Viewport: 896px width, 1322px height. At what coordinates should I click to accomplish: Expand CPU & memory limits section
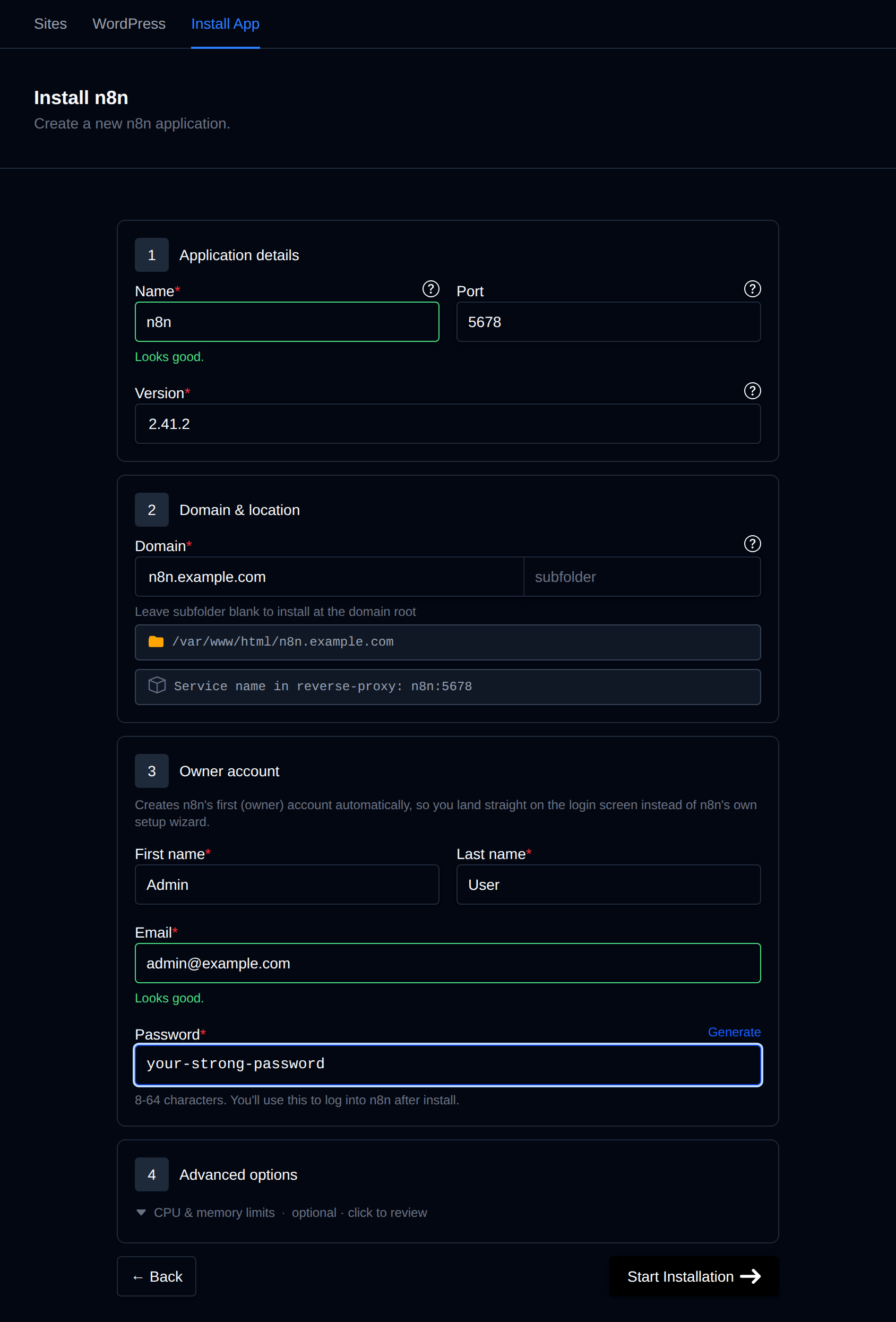(x=282, y=1213)
